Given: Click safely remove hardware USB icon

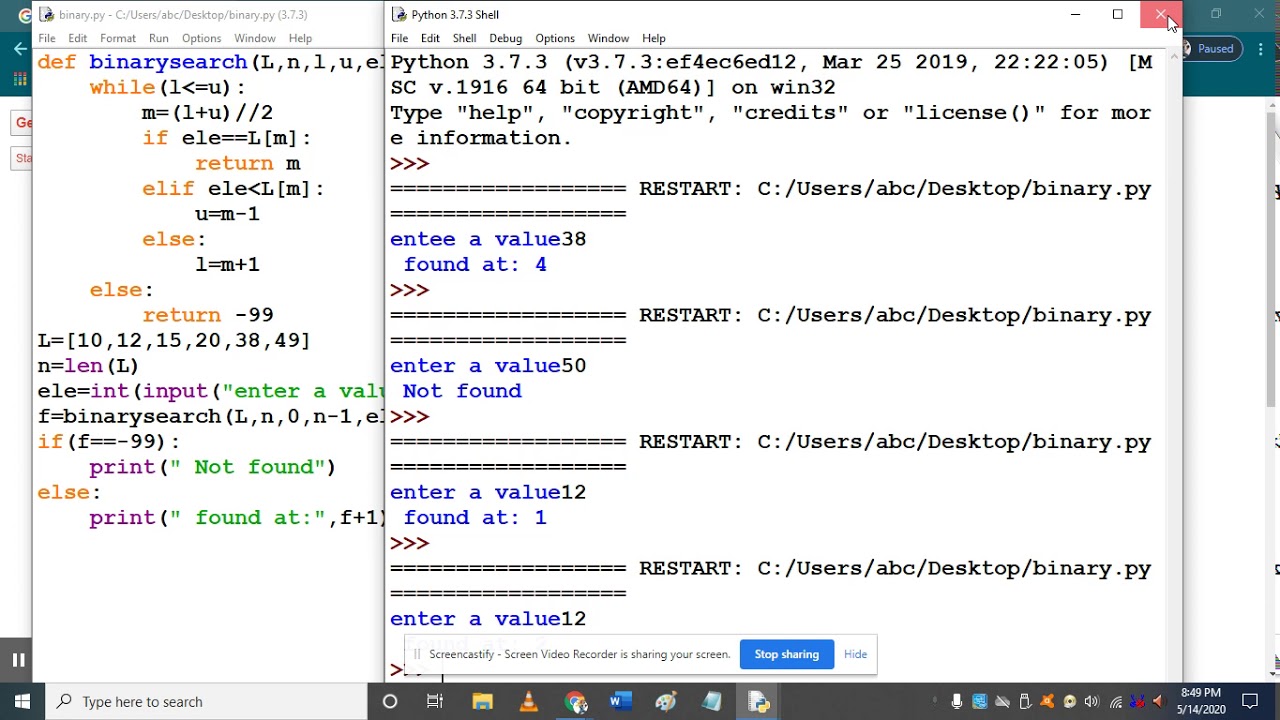Looking at the screenshot, I should (x=1025, y=702).
